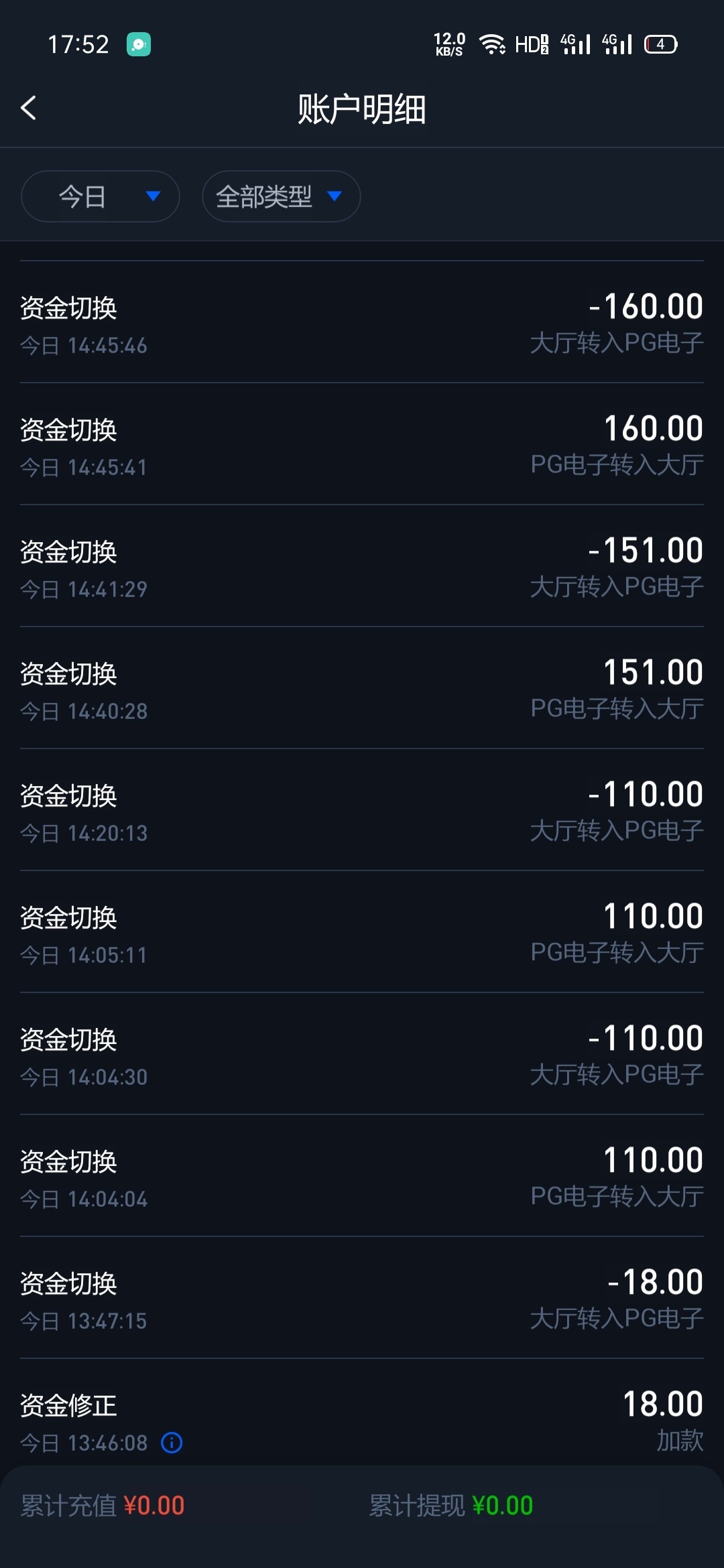Tap the battery indicator icon
This screenshot has height=1568, width=724.
pyautogui.click(x=660, y=44)
